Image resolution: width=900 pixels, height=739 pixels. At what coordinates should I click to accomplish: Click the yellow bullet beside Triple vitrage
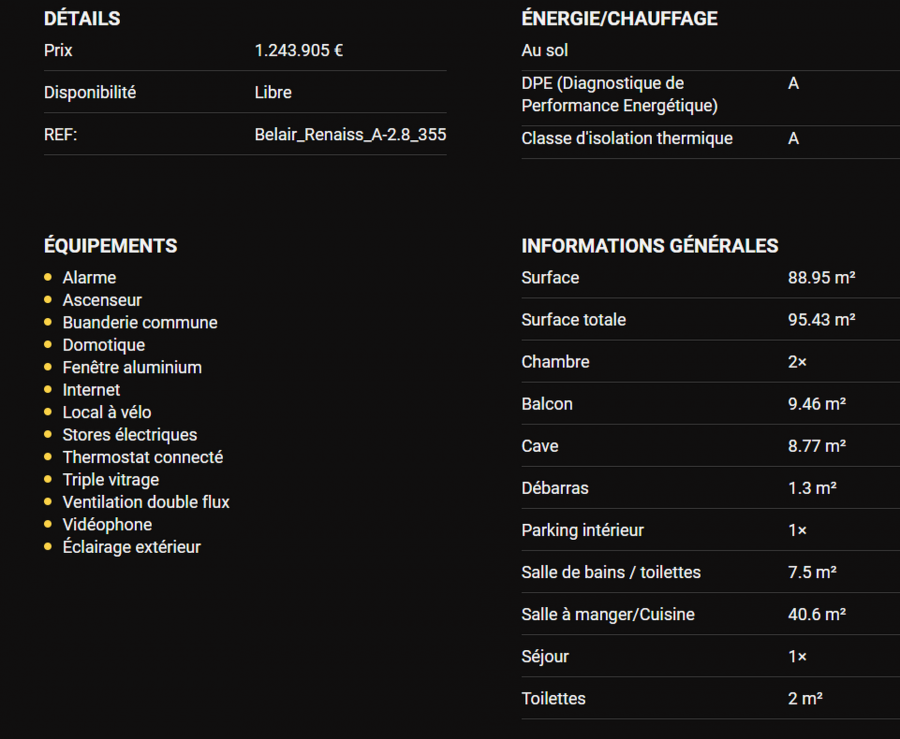tap(48, 479)
